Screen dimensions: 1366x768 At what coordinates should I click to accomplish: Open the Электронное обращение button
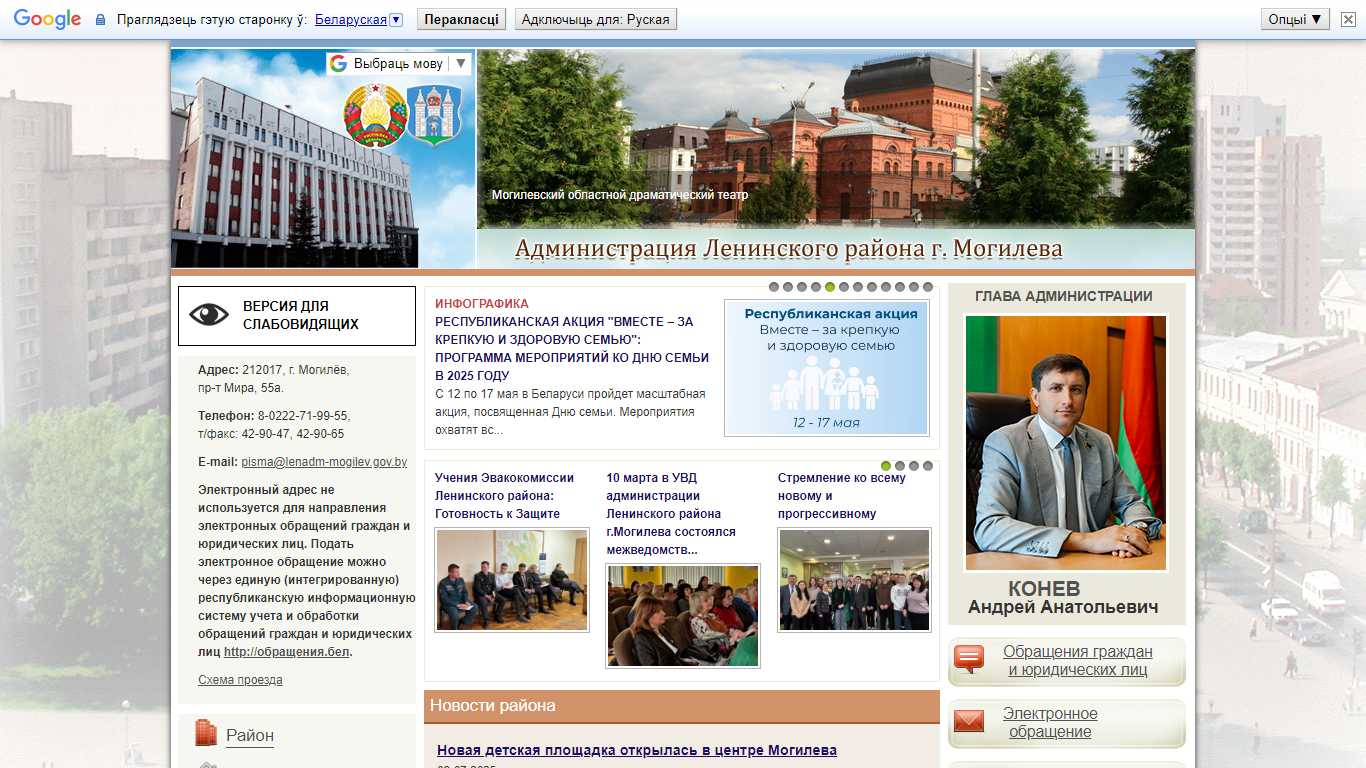pyautogui.click(x=1066, y=723)
